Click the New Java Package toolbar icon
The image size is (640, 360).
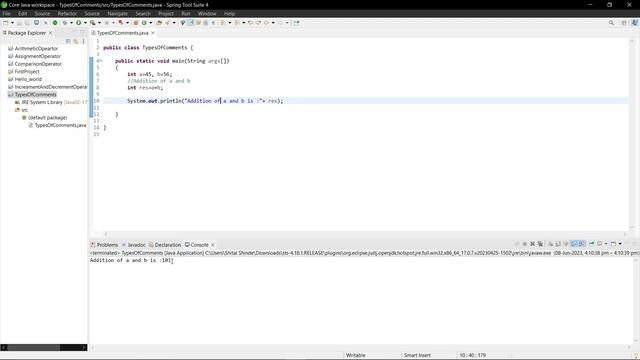click(136, 23)
